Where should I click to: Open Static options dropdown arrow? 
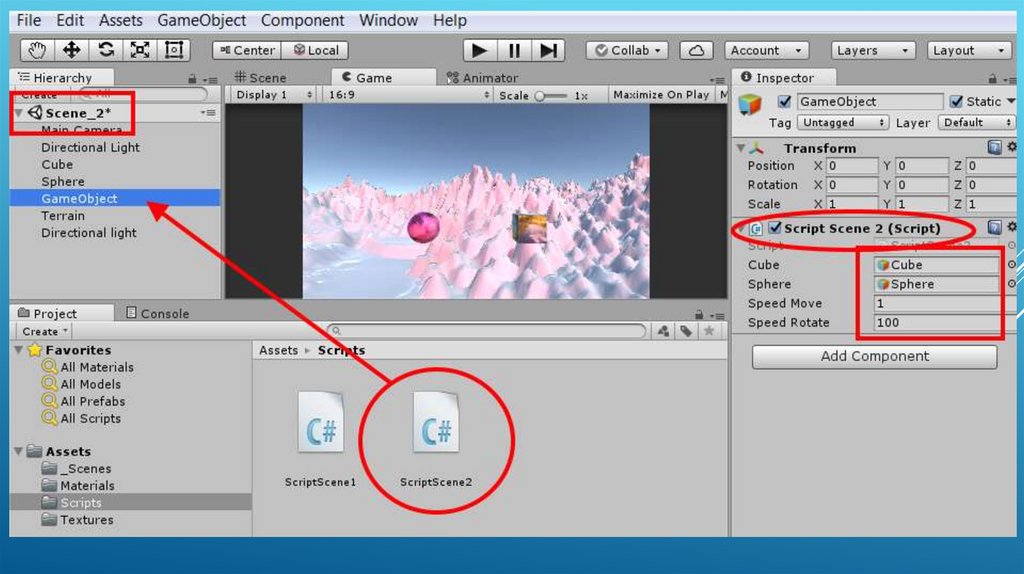(1011, 101)
